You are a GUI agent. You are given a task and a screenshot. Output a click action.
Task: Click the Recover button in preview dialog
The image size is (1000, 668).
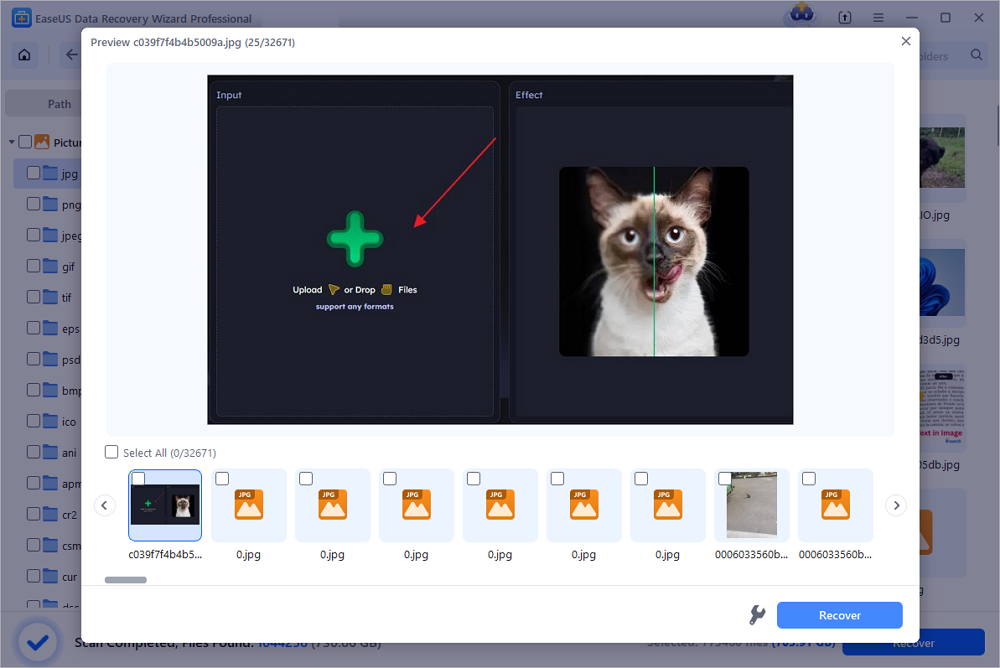(x=839, y=615)
